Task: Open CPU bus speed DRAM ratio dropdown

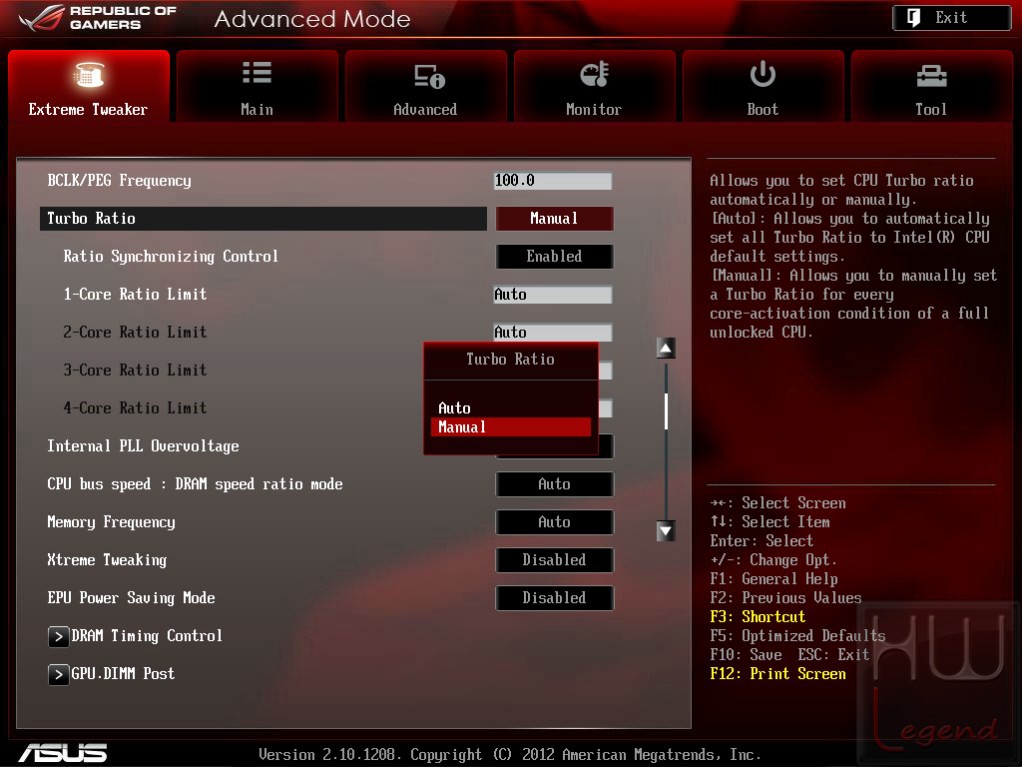Action: click(554, 484)
